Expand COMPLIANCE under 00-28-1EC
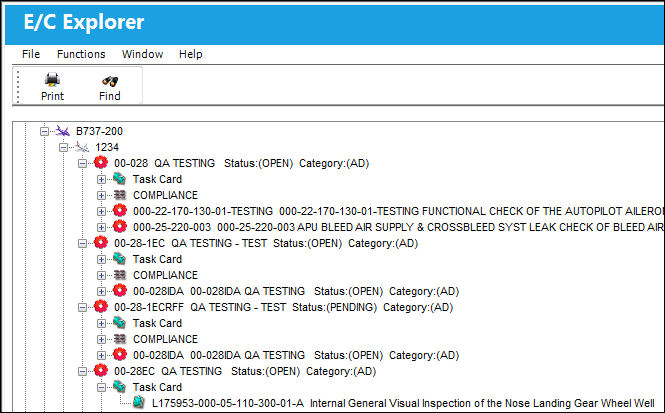 click(x=101, y=276)
